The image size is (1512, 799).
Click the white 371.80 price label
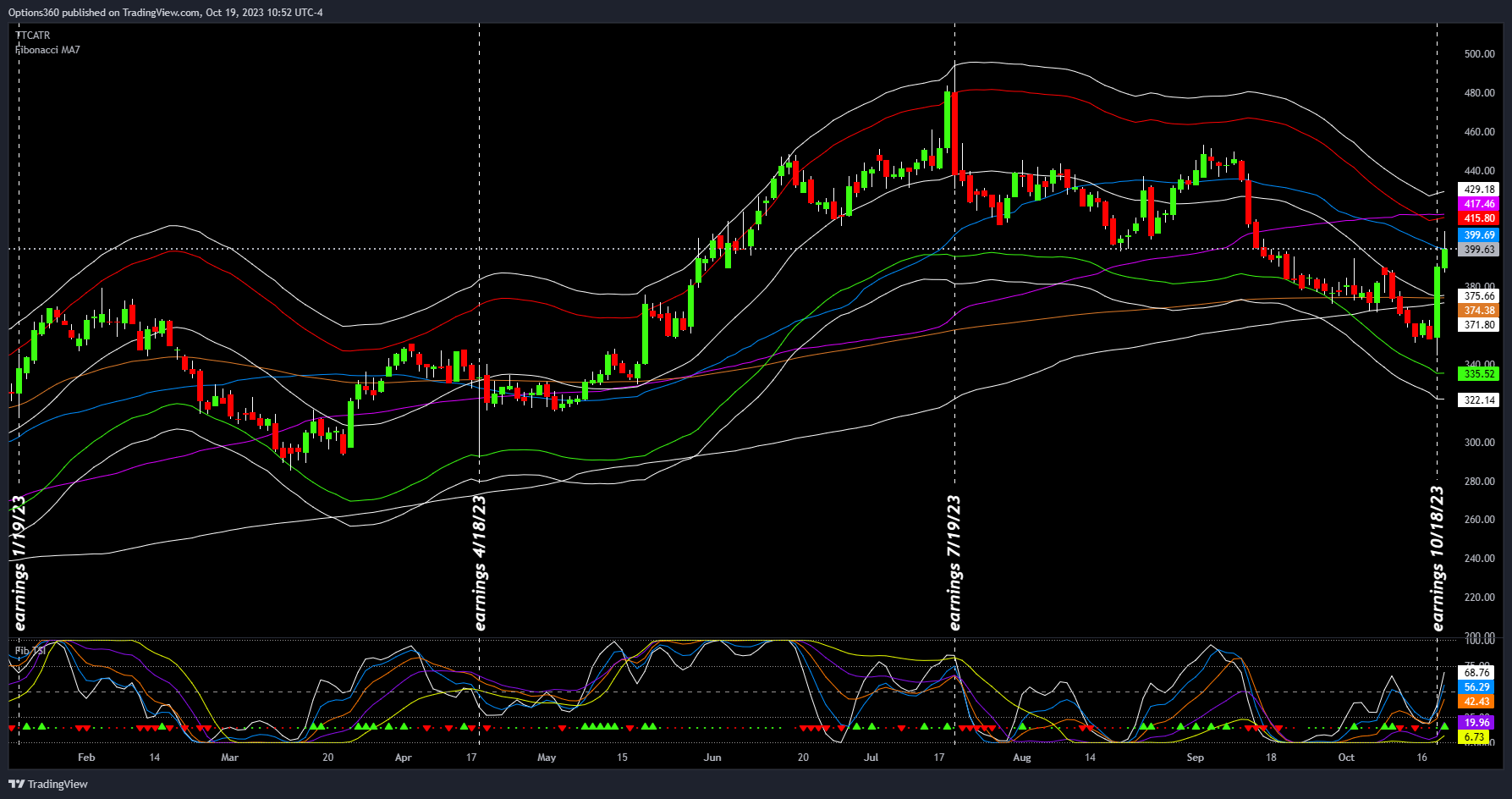pos(1479,325)
